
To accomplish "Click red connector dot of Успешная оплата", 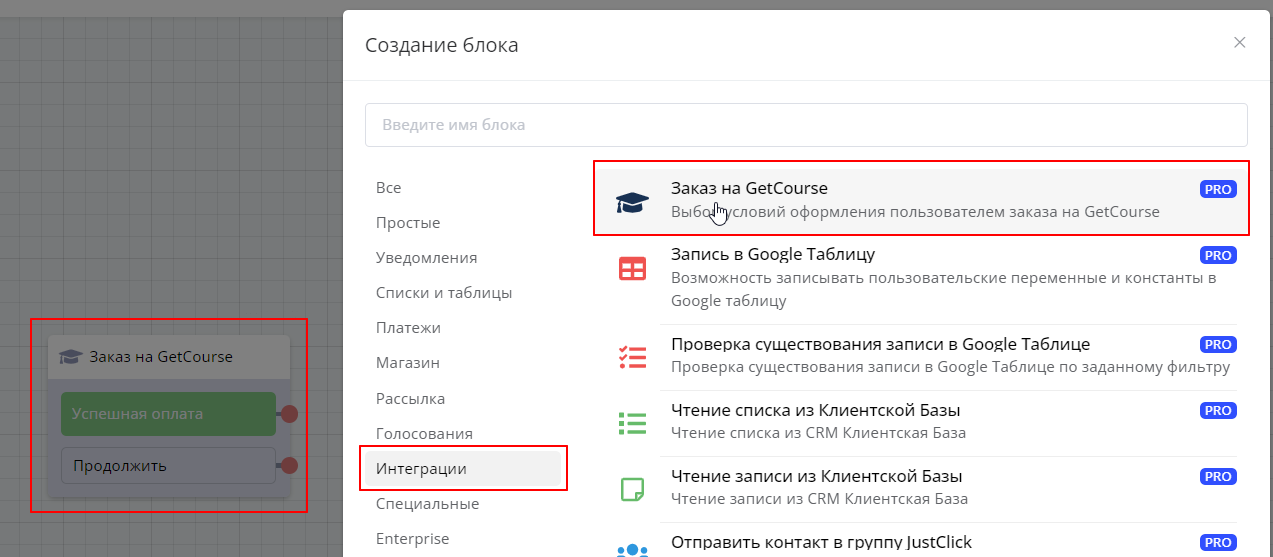I will [x=289, y=414].
